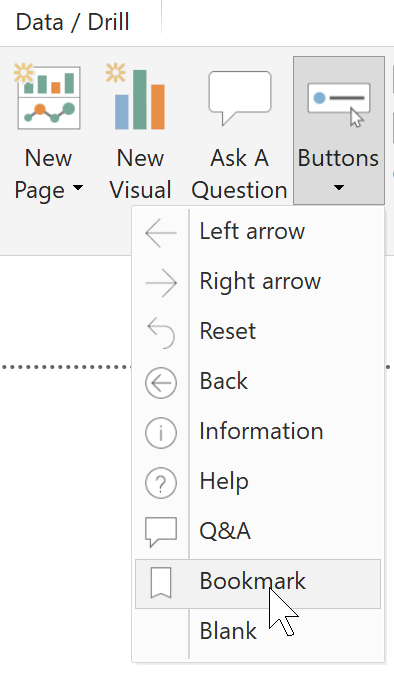Click the New Page chart icon

[x=48, y=97]
